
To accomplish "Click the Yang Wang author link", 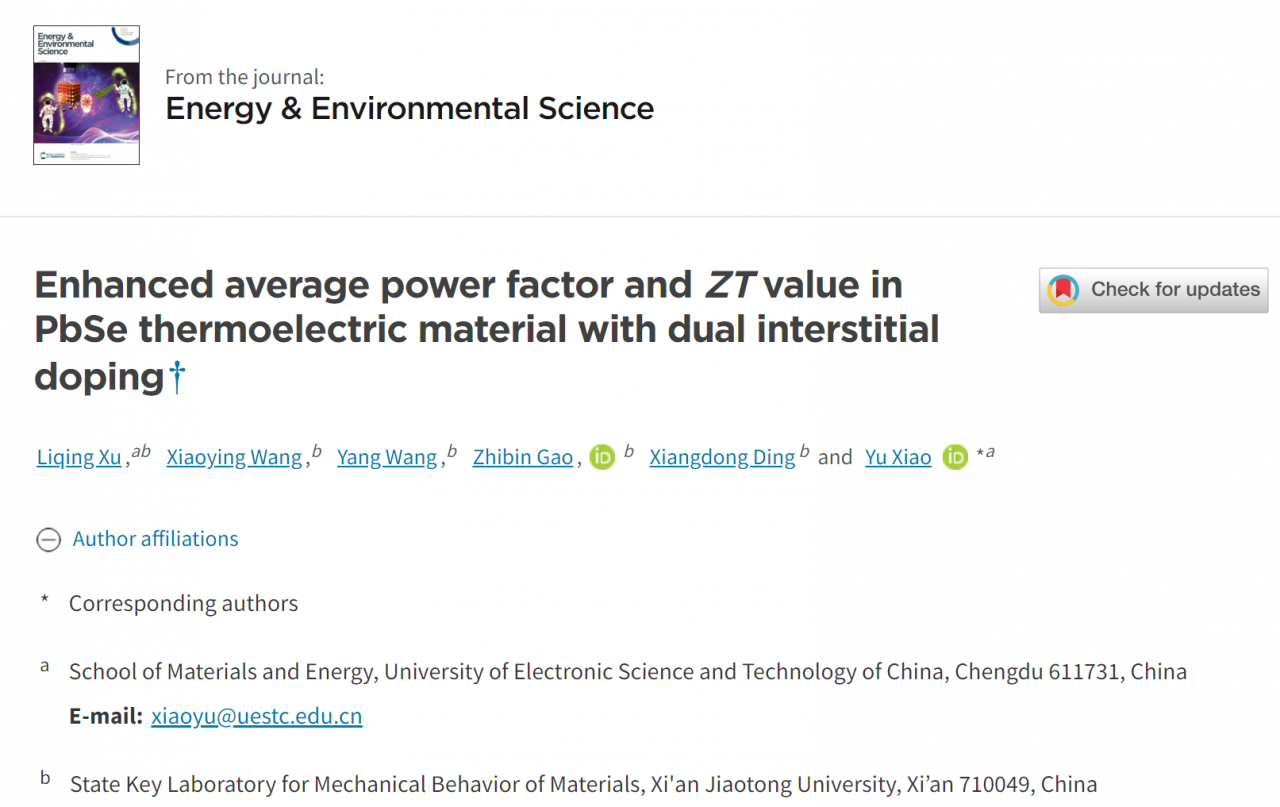I will [387, 458].
